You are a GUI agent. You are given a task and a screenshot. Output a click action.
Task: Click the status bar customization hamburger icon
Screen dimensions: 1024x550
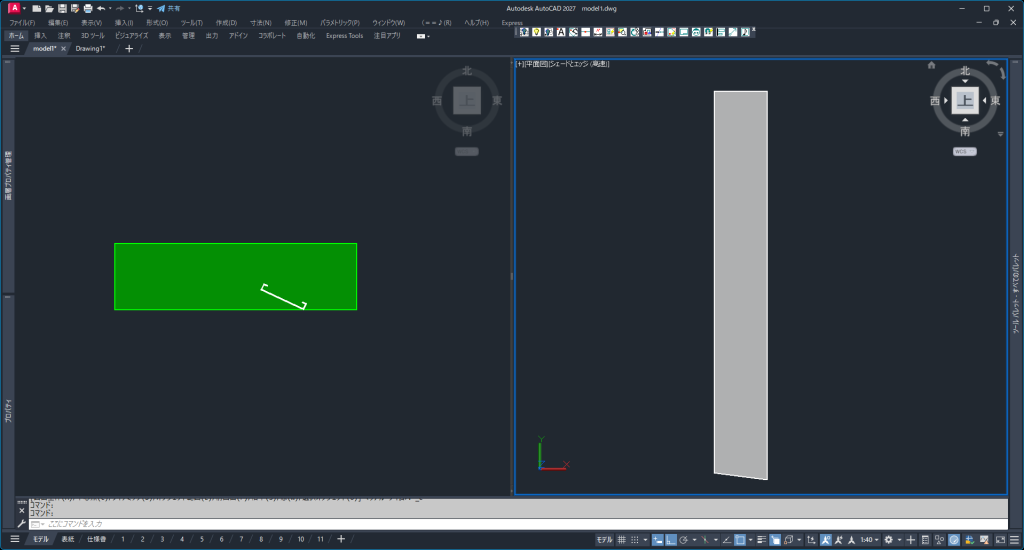1012,540
